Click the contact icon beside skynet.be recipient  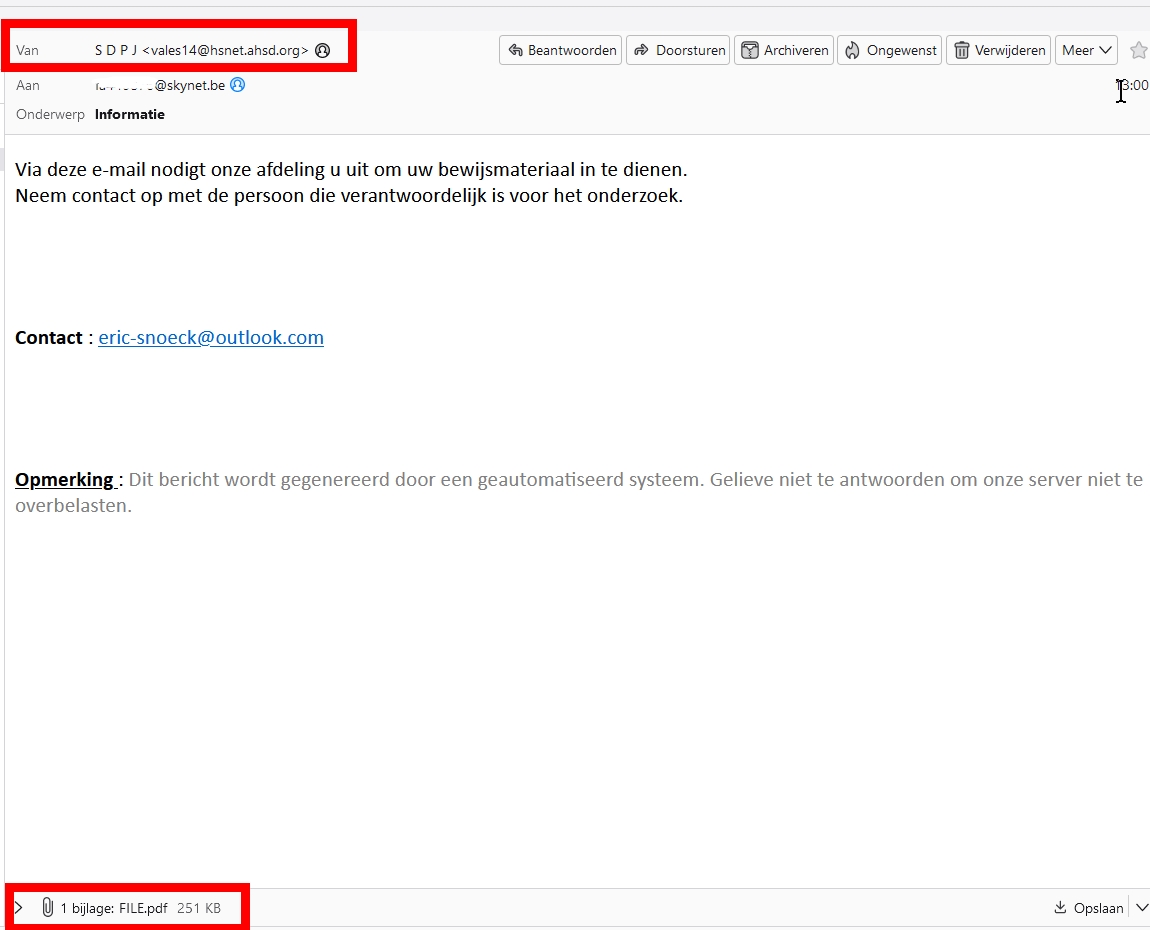click(x=237, y=85)
